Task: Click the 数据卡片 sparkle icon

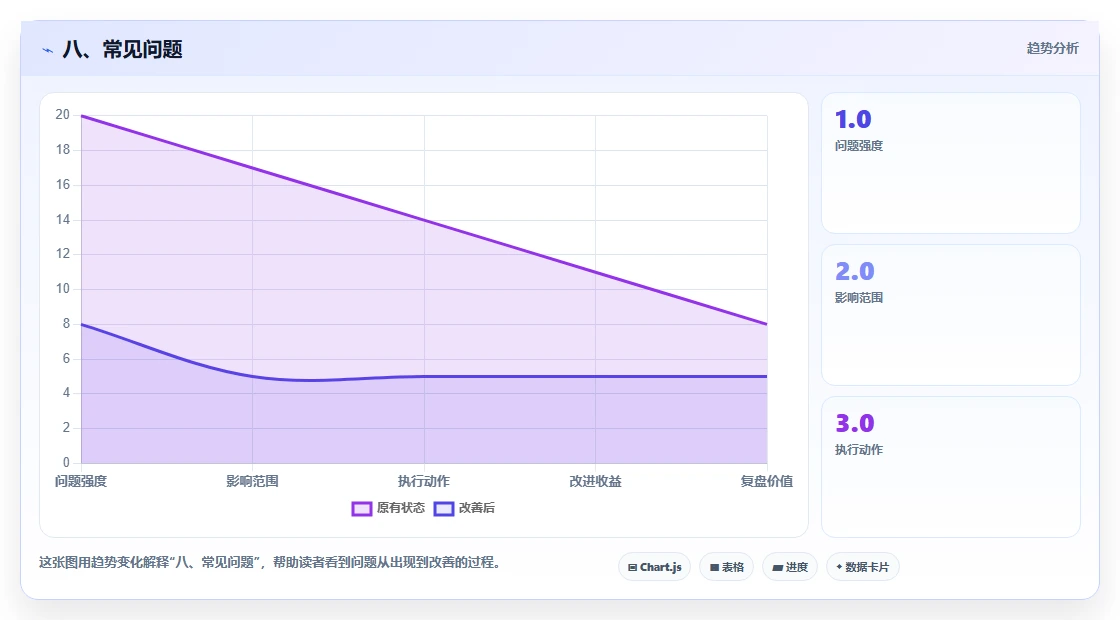Action: [x=839, y=567]
